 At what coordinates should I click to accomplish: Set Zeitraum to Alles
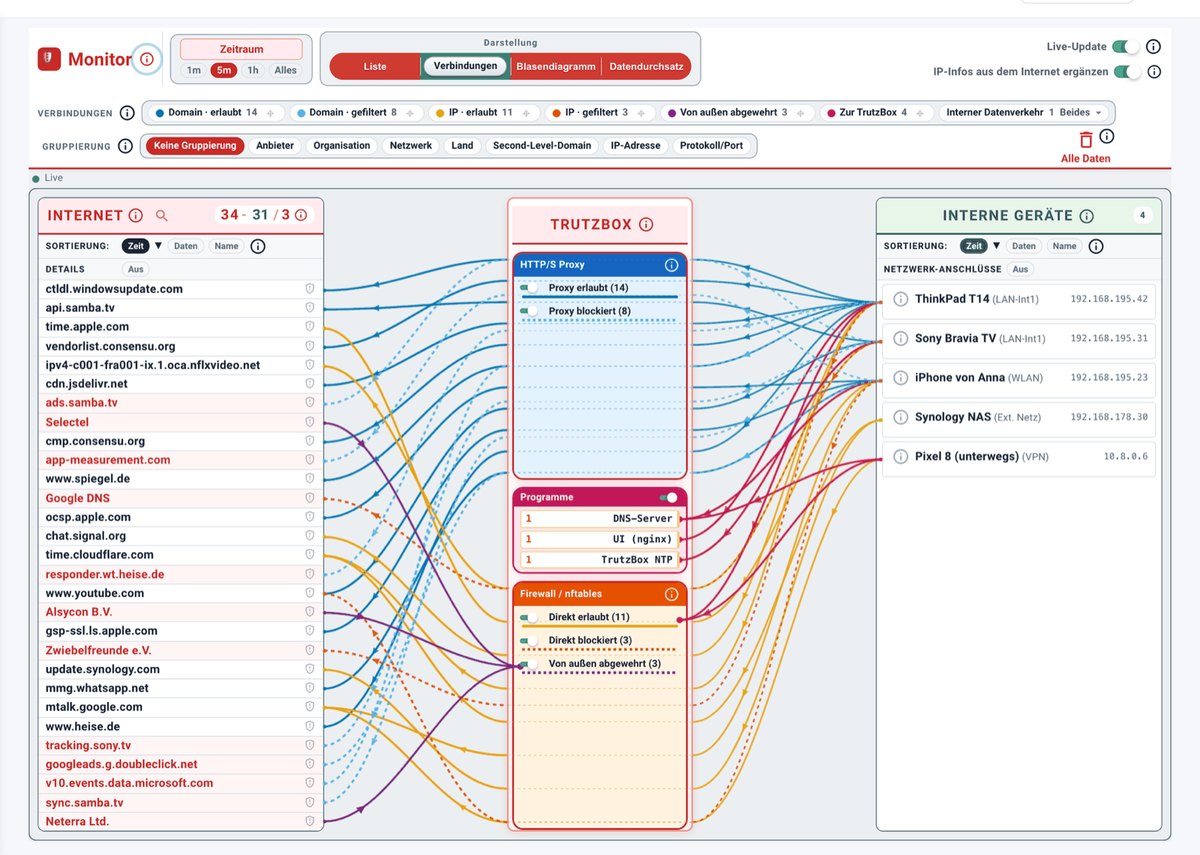pyautogui.click(x=286, y=71)
